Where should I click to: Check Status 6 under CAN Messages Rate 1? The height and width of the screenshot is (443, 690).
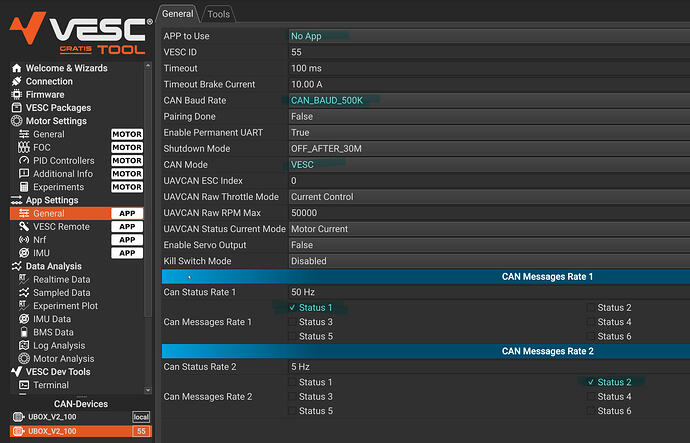591,337
